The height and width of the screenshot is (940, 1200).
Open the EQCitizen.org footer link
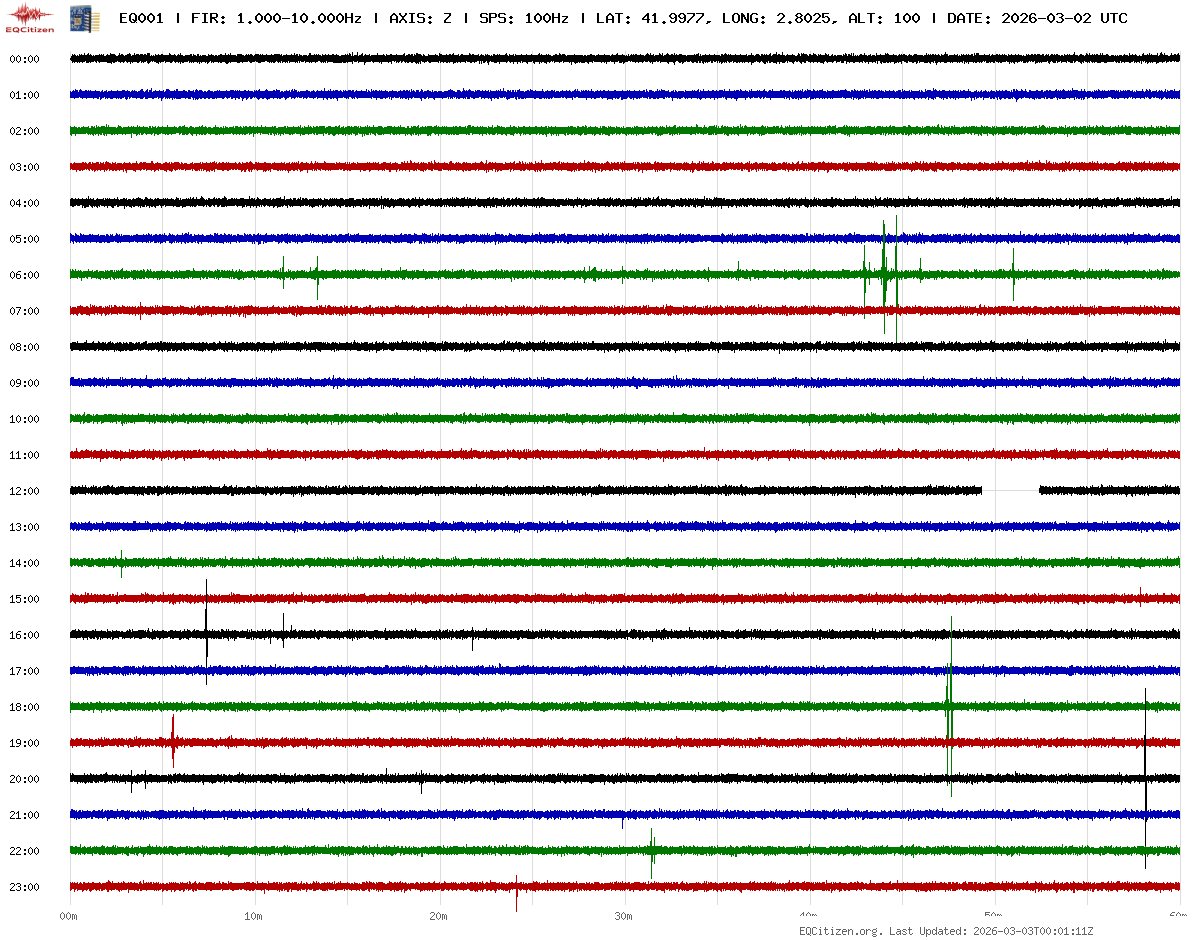pos(841,931)
